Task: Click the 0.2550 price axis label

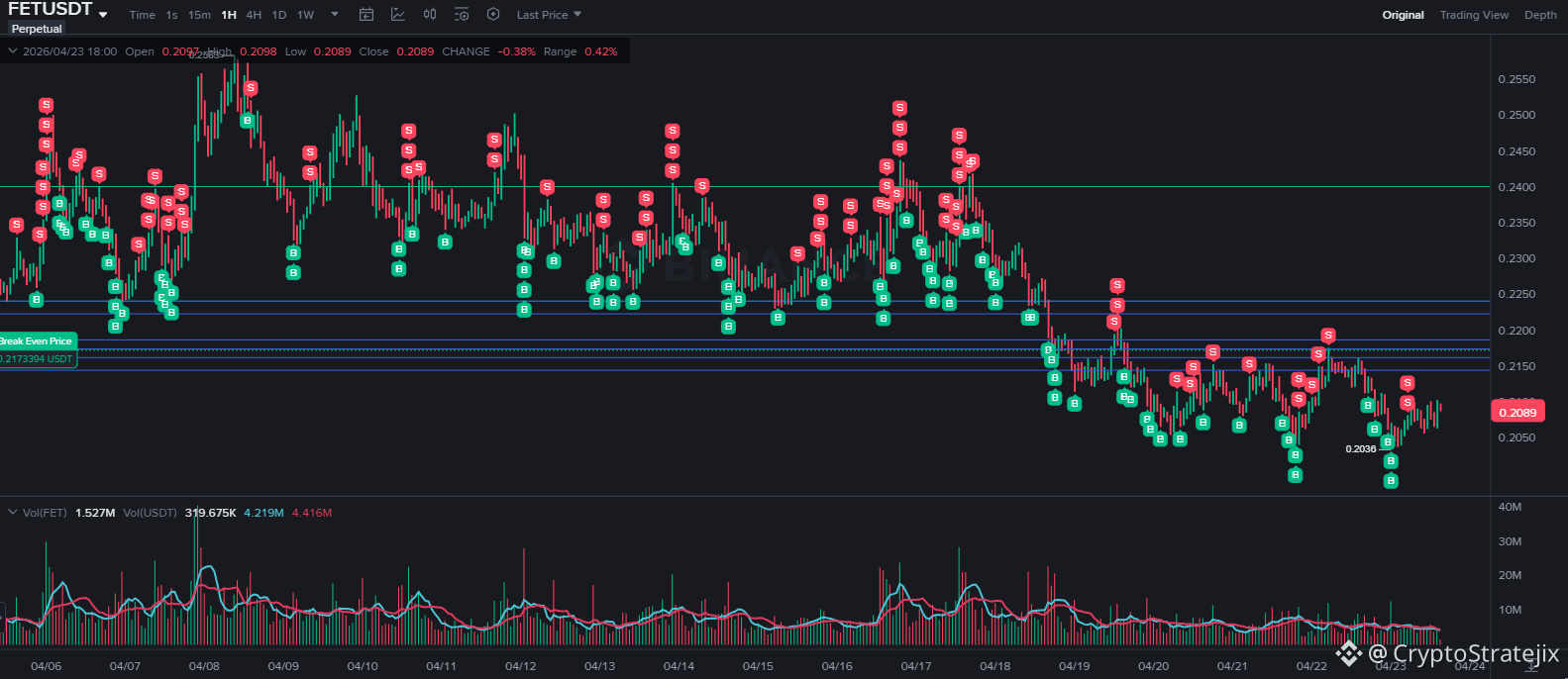Action: 1516,79
